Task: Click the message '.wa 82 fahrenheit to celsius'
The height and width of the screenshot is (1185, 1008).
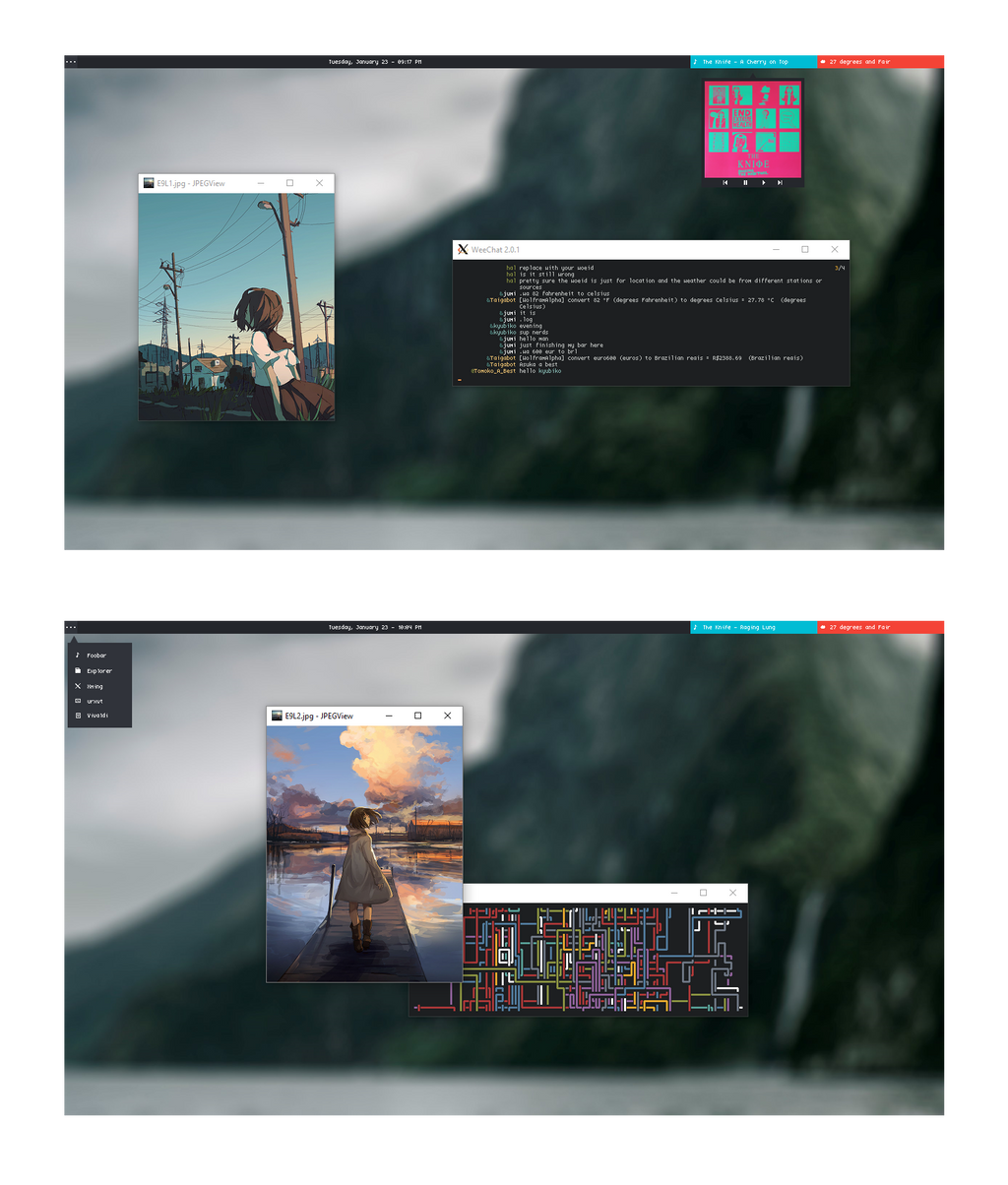Action: 564,293
